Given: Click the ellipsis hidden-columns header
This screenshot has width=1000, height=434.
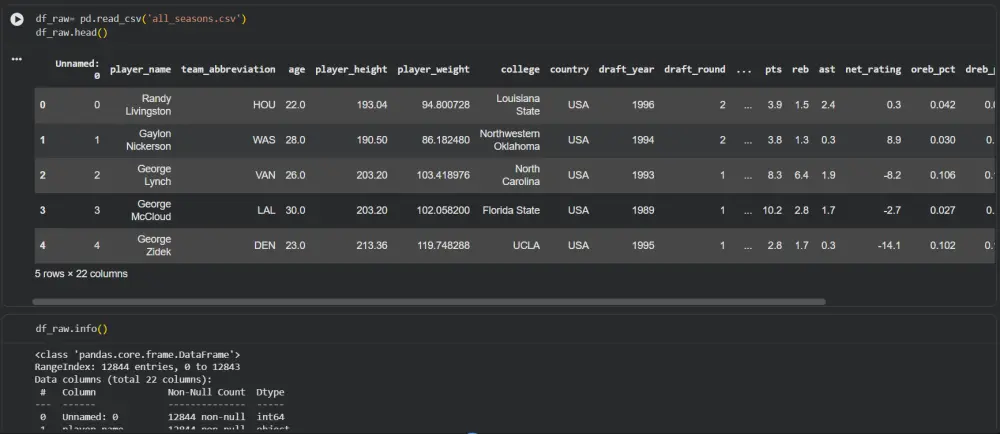Looking at the screenshot, I should point(743,69).
